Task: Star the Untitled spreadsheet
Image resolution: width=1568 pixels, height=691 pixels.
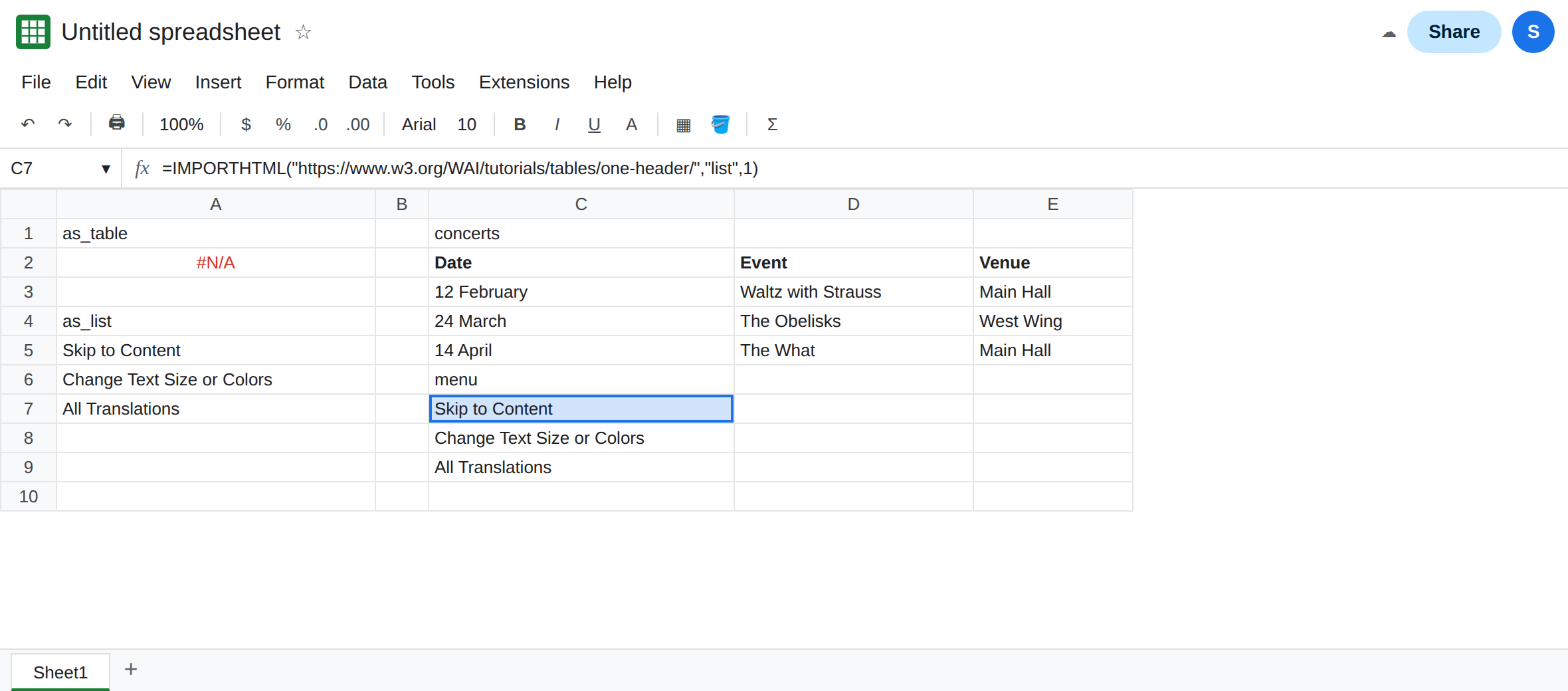Action: coord(303,32)
